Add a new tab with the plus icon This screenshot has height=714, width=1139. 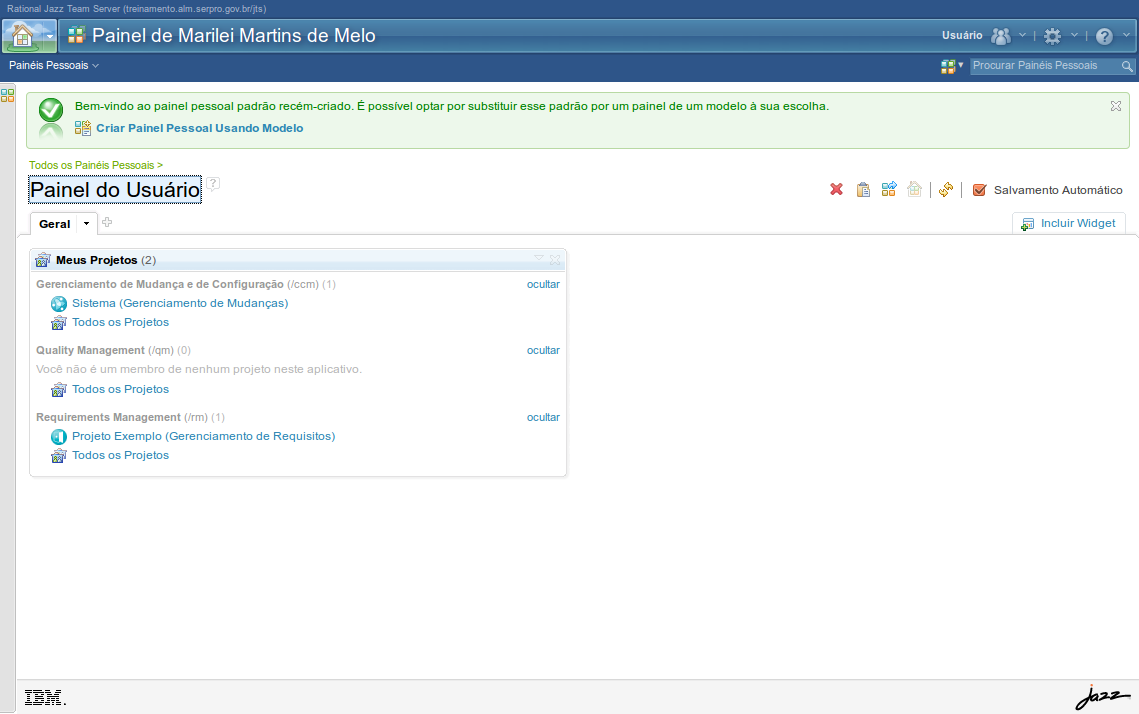107,222
